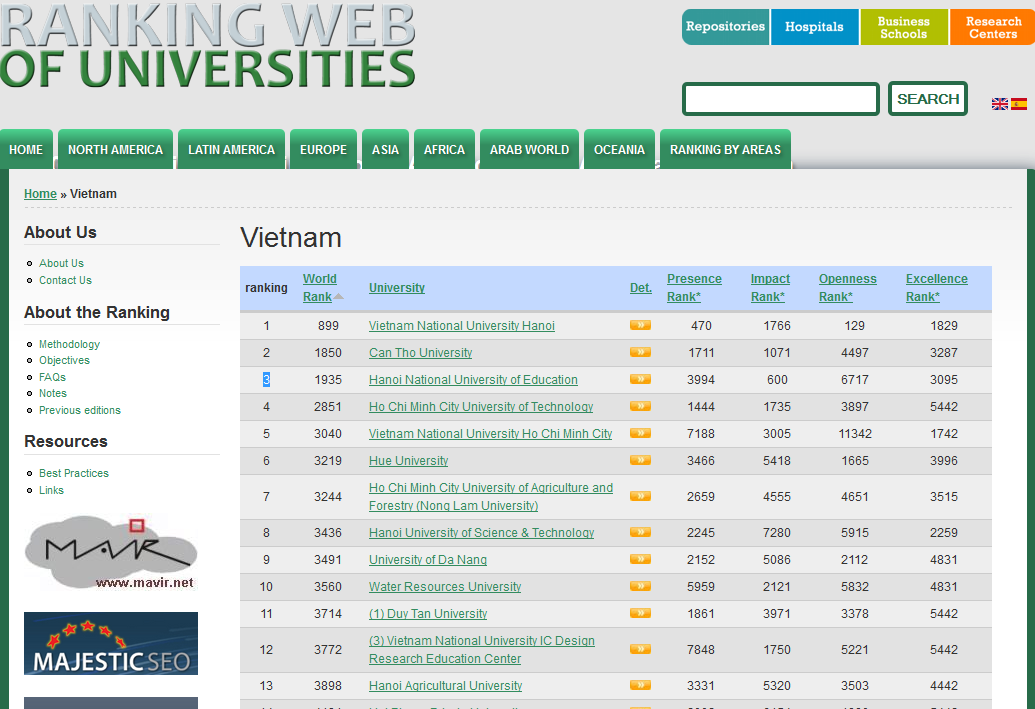Sort table by Excellence Rank column
The height and width of the screenshot is (709, 1035).
[937, 288]
